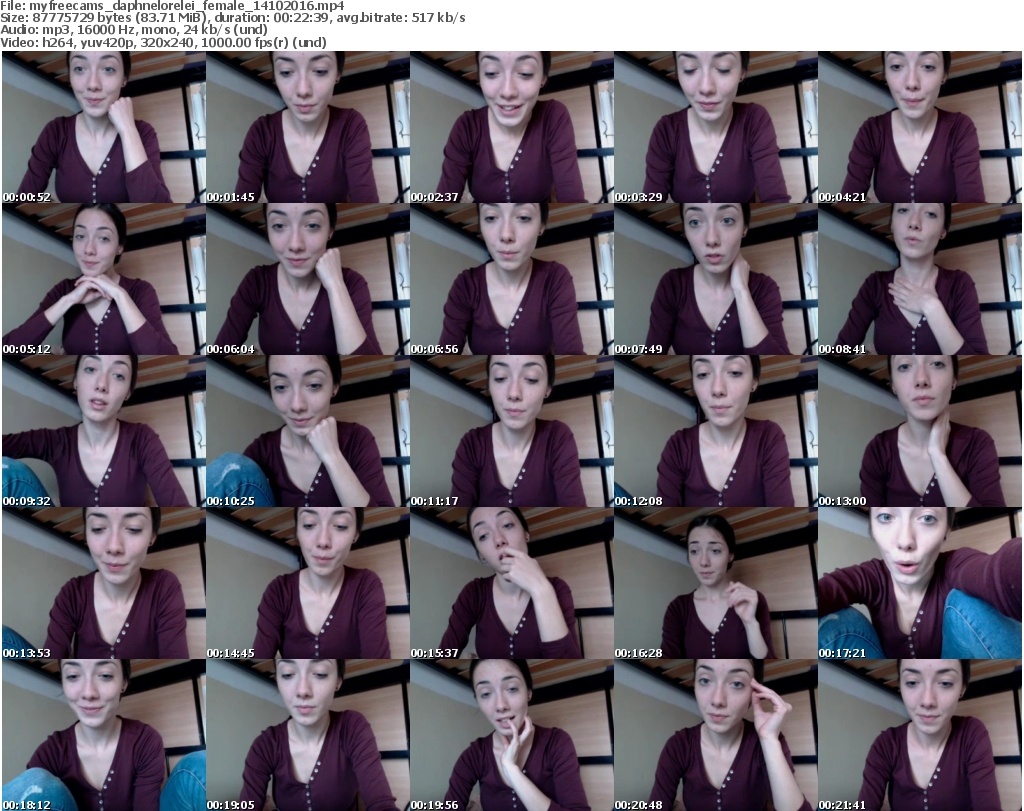Select the thumbnail timestamped 00:02:37
This screenshot has width=1024, height=811.
(x=512, y=127)
